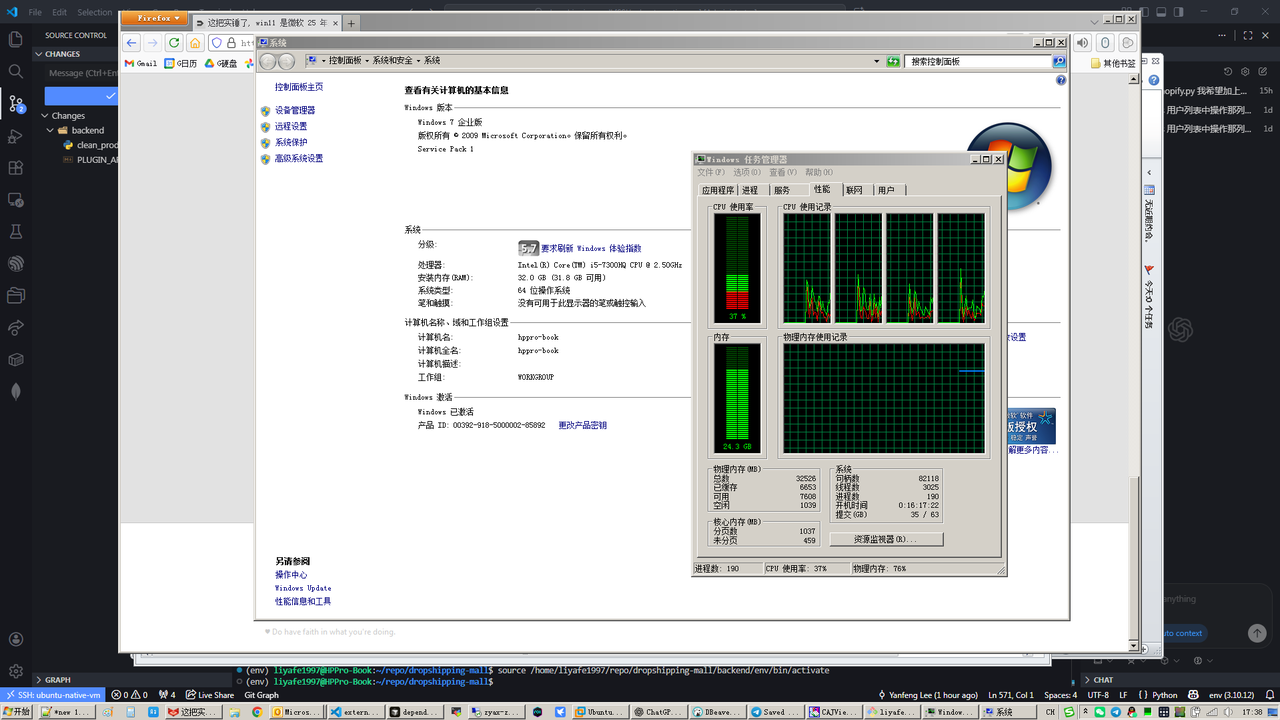Click the Firefox reload page button
Image resolution: width=1280 pixels, height=720 pixels.
click(x=174, y=43)
